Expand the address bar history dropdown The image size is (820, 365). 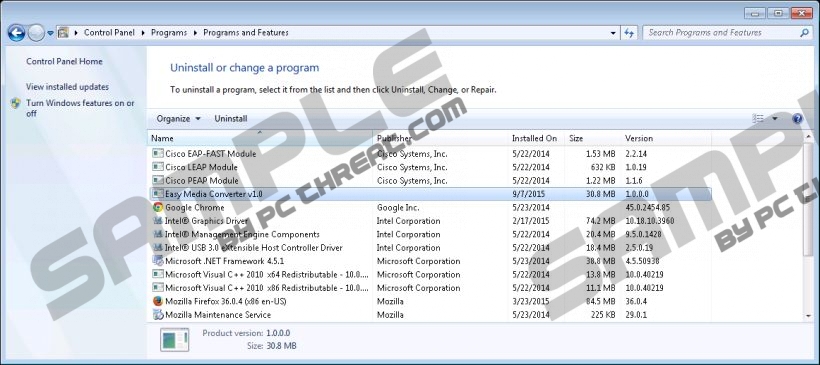point(613,33)
